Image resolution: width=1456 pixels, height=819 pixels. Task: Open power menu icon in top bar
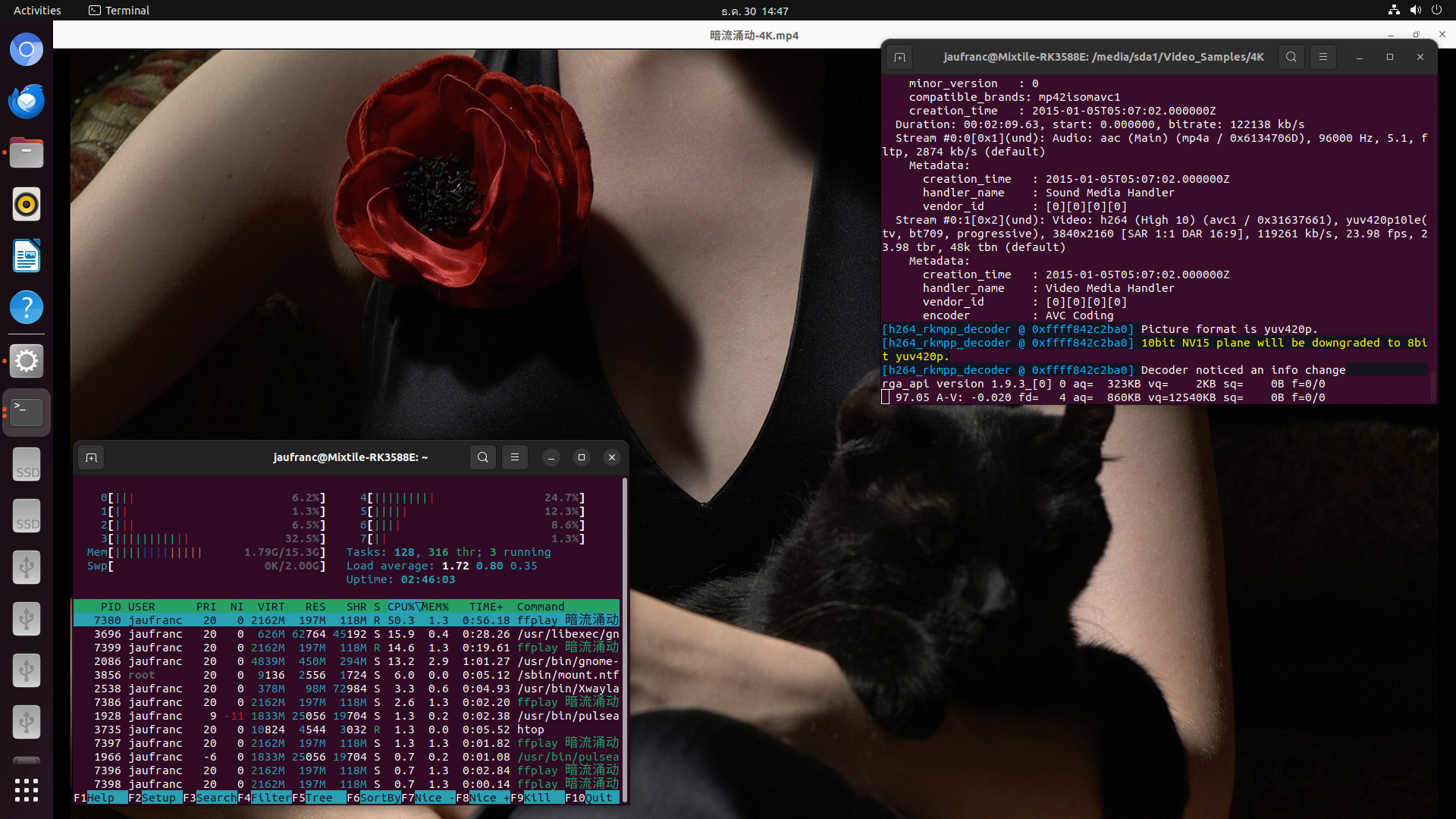click(1436, 11)
